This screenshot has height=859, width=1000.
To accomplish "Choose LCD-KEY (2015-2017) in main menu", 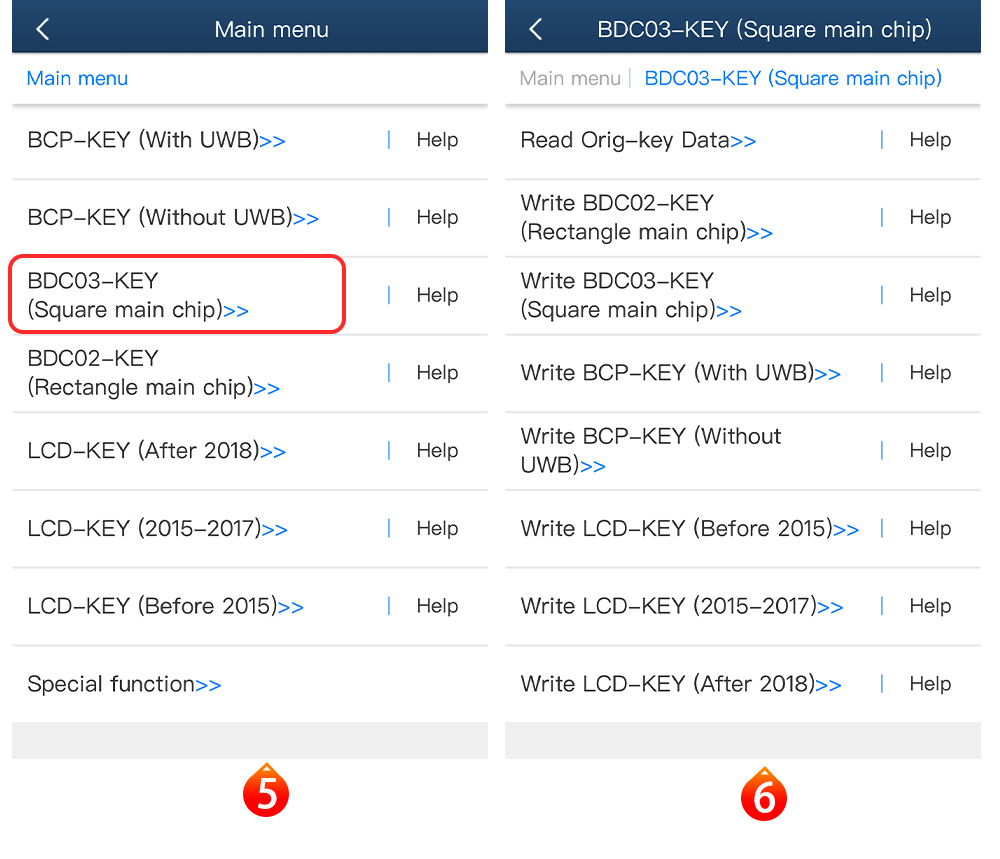I will (x=157, y=529).
